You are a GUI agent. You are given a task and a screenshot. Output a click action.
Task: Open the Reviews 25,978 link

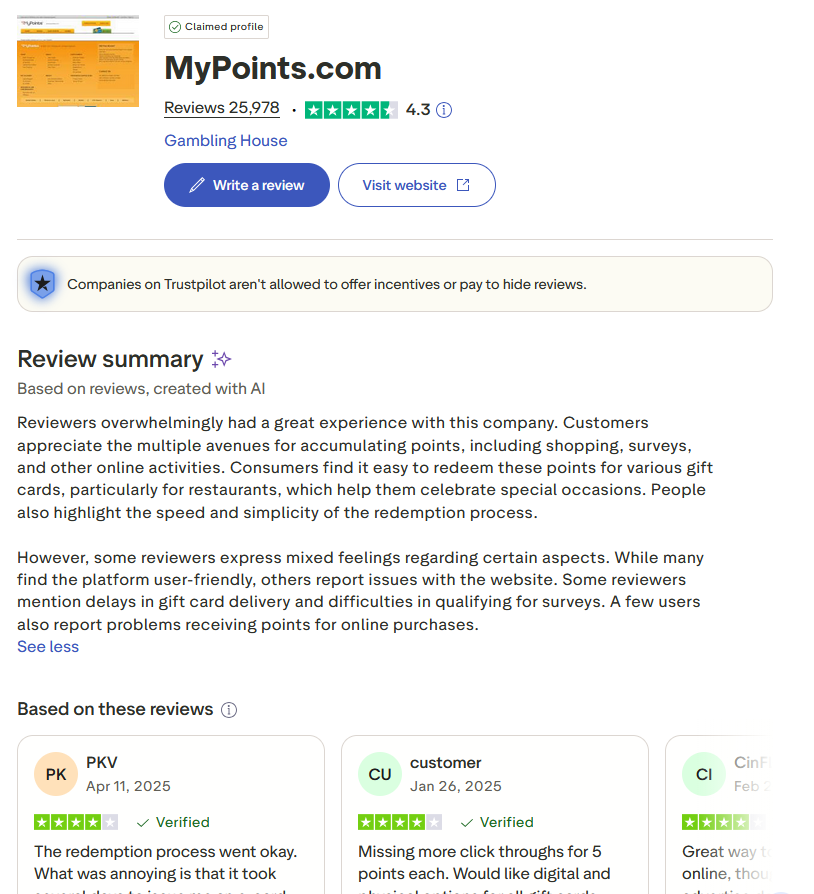pyautogui.click(x=221, y=109)
